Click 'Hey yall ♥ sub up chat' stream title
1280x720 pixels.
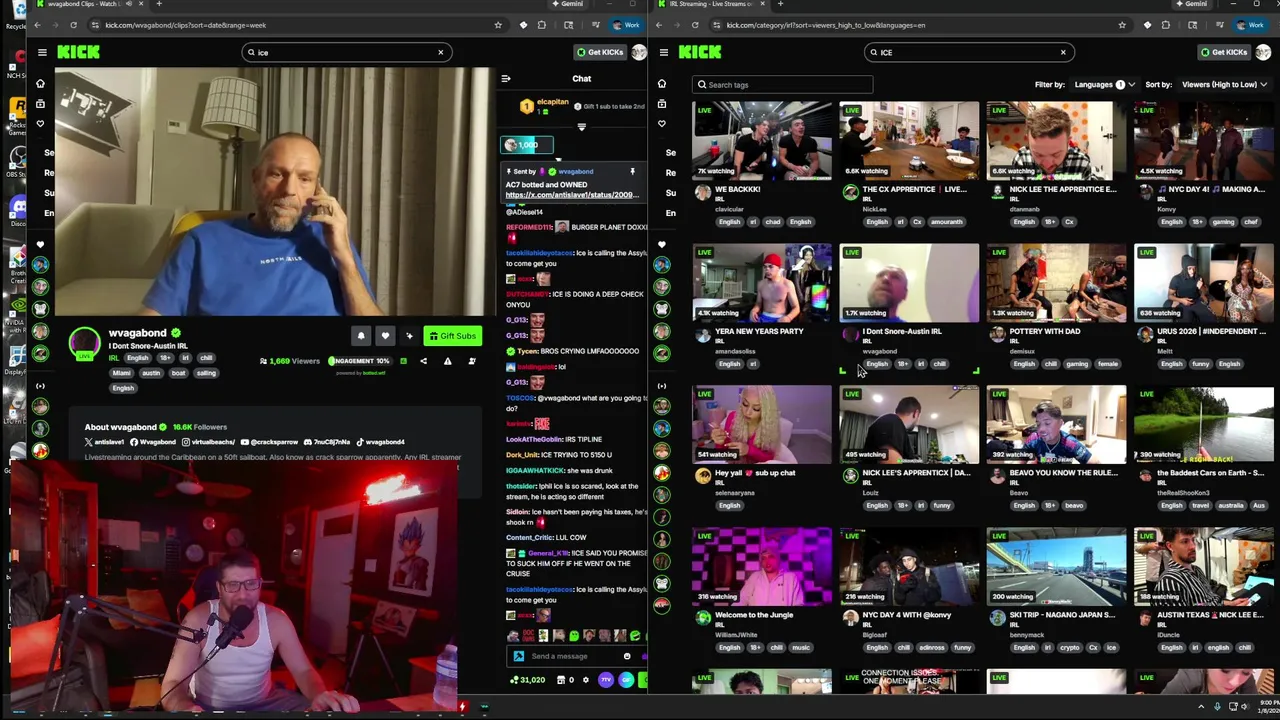click(756, 473)
